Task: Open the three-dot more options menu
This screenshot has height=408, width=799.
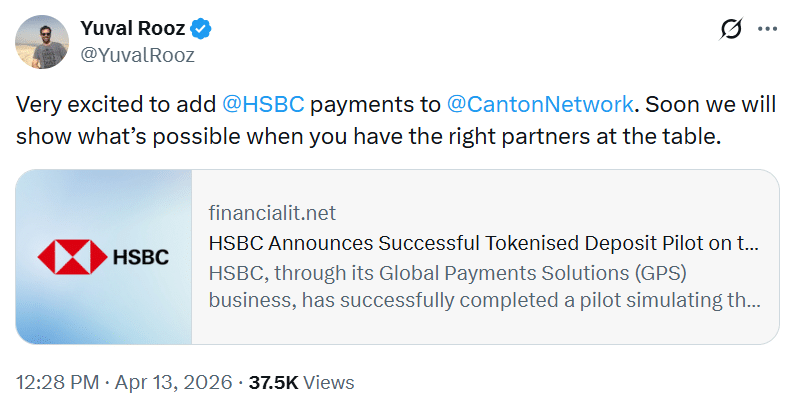Action: (x=768, y=30)
